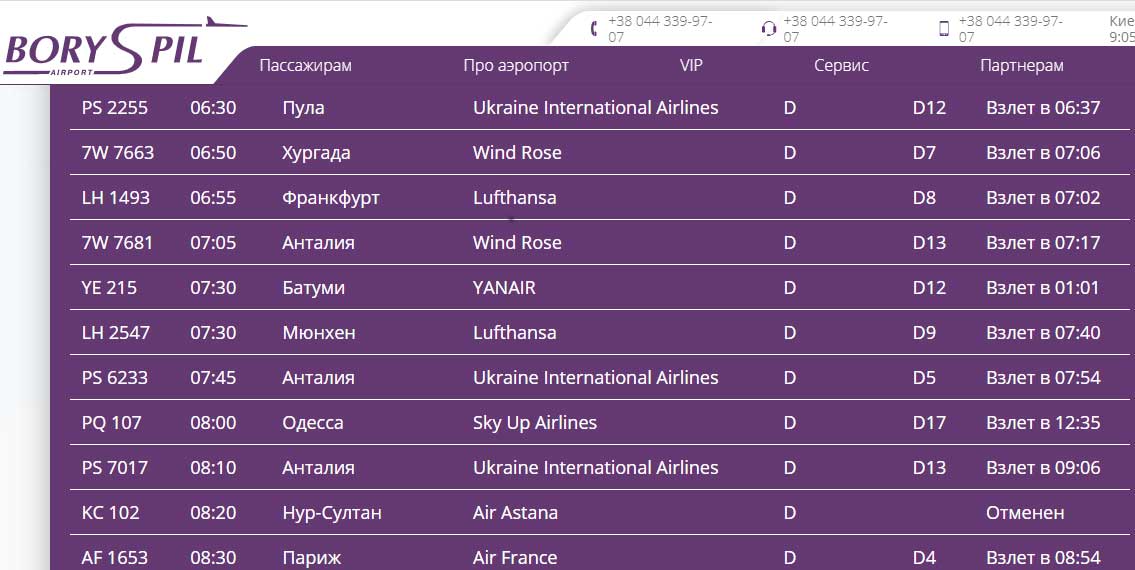The width and height of the screenshot is (1135, 570).
Task: Click status Взлет в 12:35
Action: point(1043,422)
